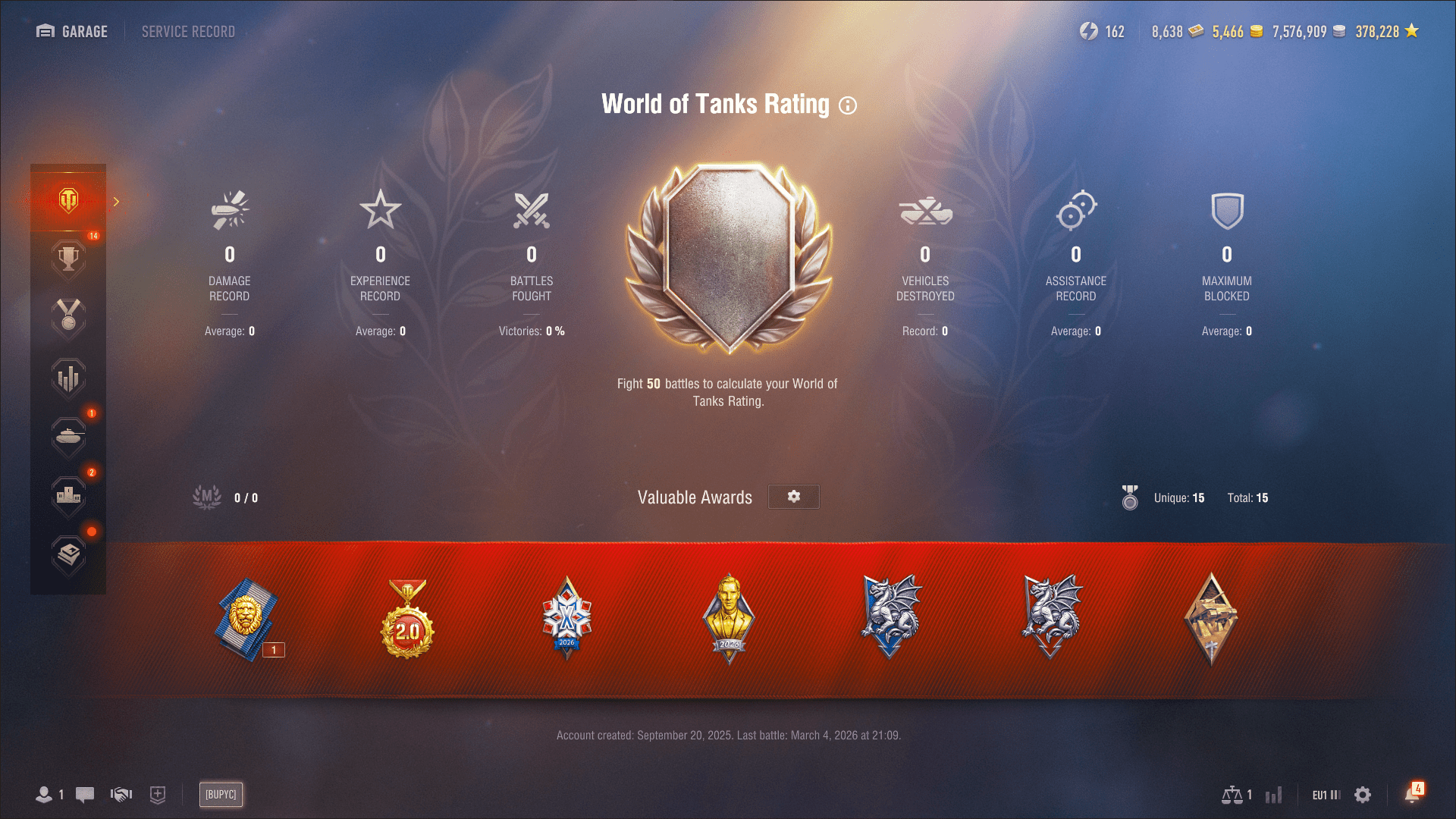Open the stacked layers collection sidebar icon

click(68, 555)
